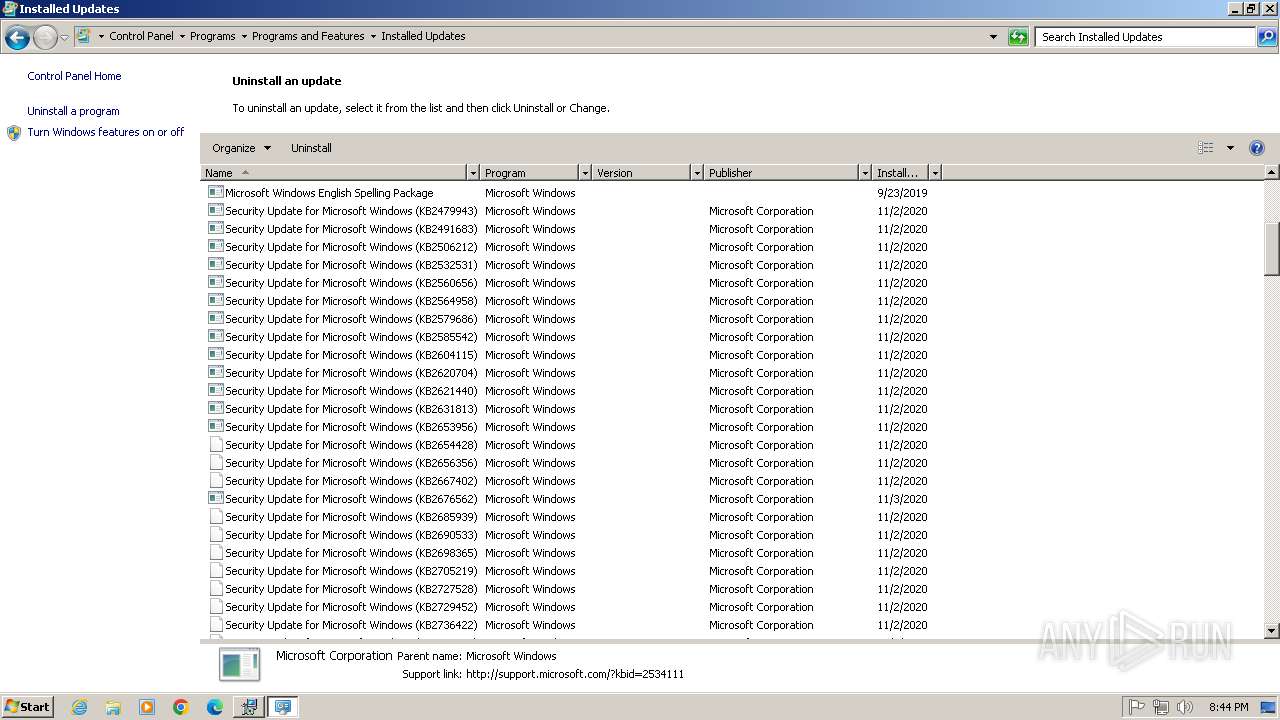Click Installed Updates in the breadcrumb
This screenshot has width=1280, height=720.
pyautogui.click(x=423, y=36)
